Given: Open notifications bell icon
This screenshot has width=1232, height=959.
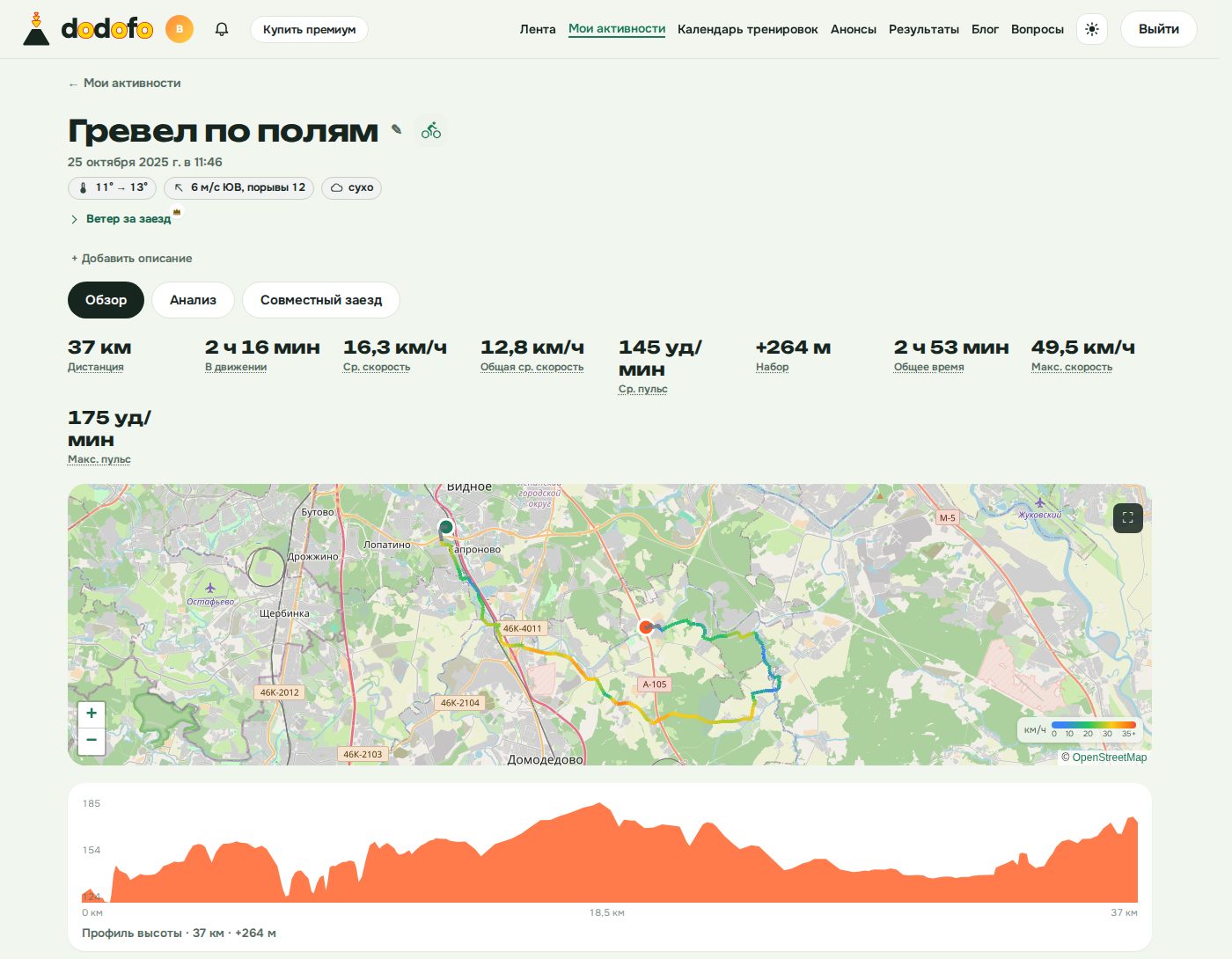Looking at the screenshot, I should [222, 29].
